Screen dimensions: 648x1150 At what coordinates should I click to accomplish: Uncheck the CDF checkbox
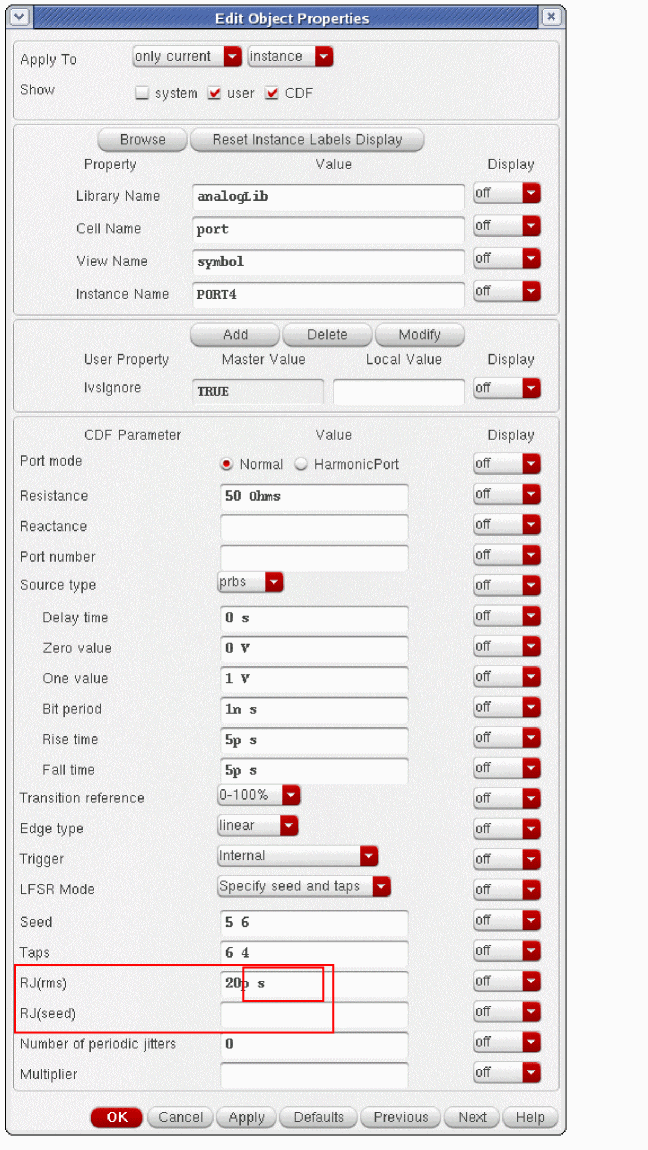(x=271, y=93)
